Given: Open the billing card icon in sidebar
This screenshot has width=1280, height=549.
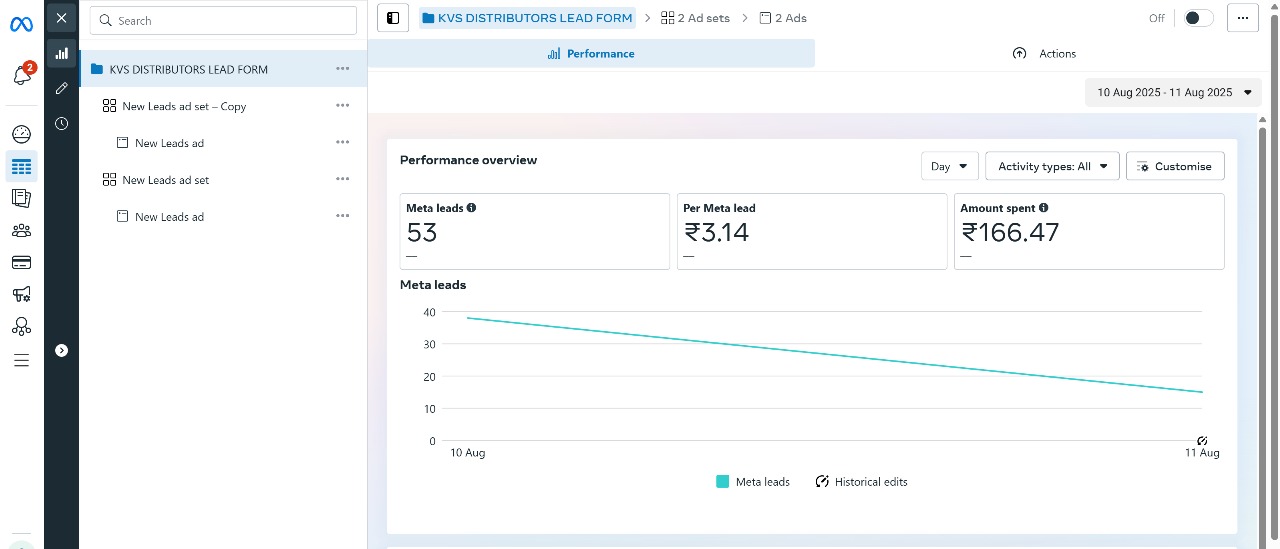Looking at the screenshot, I should (21, 262).
